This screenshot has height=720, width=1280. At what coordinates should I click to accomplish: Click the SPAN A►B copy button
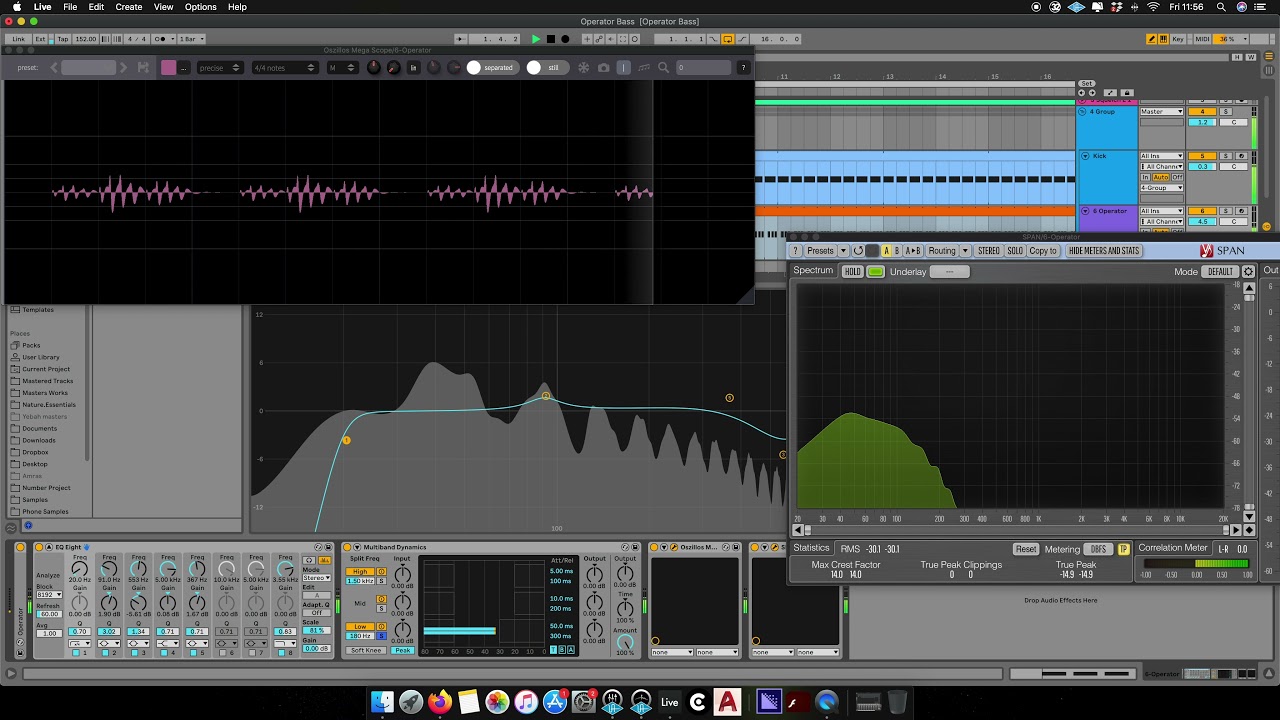point(912,251)
